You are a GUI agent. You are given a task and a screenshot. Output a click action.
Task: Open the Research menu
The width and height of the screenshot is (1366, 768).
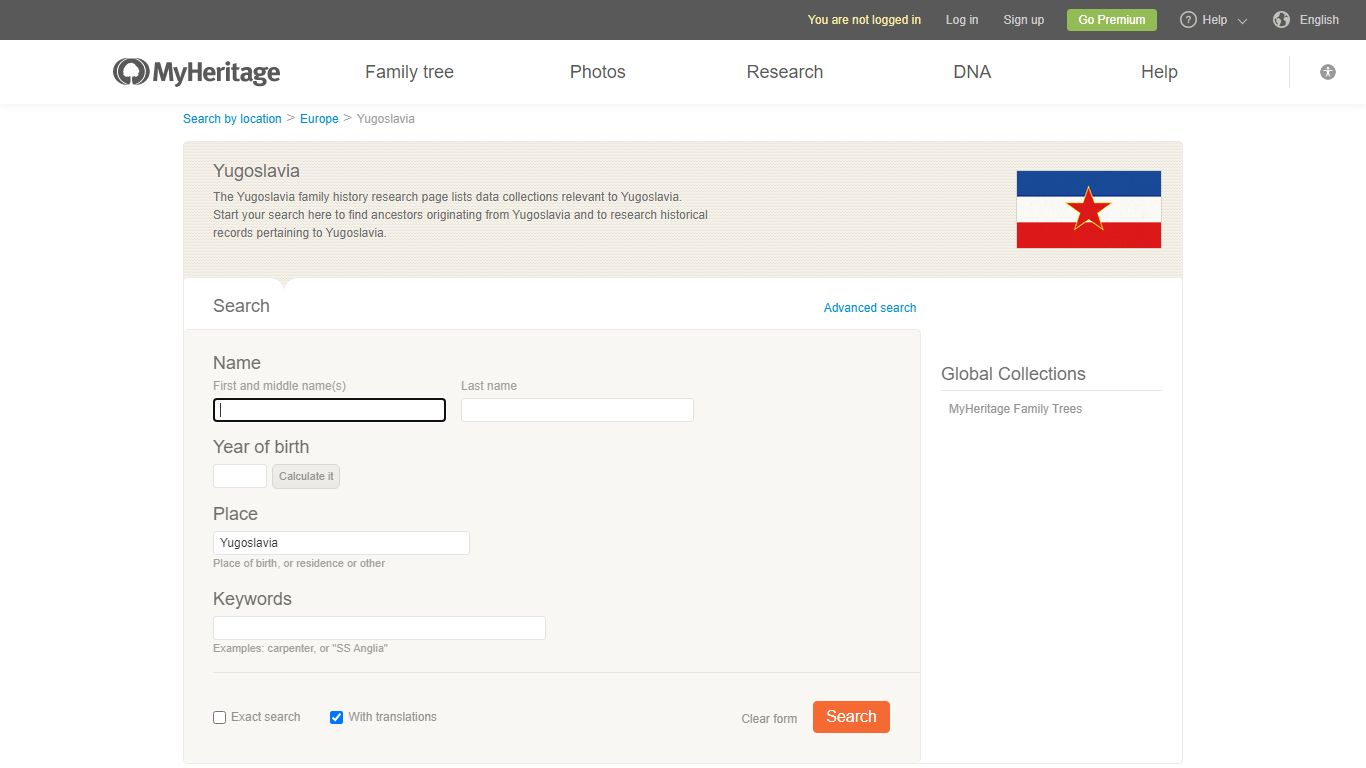[x=785, y=72]
